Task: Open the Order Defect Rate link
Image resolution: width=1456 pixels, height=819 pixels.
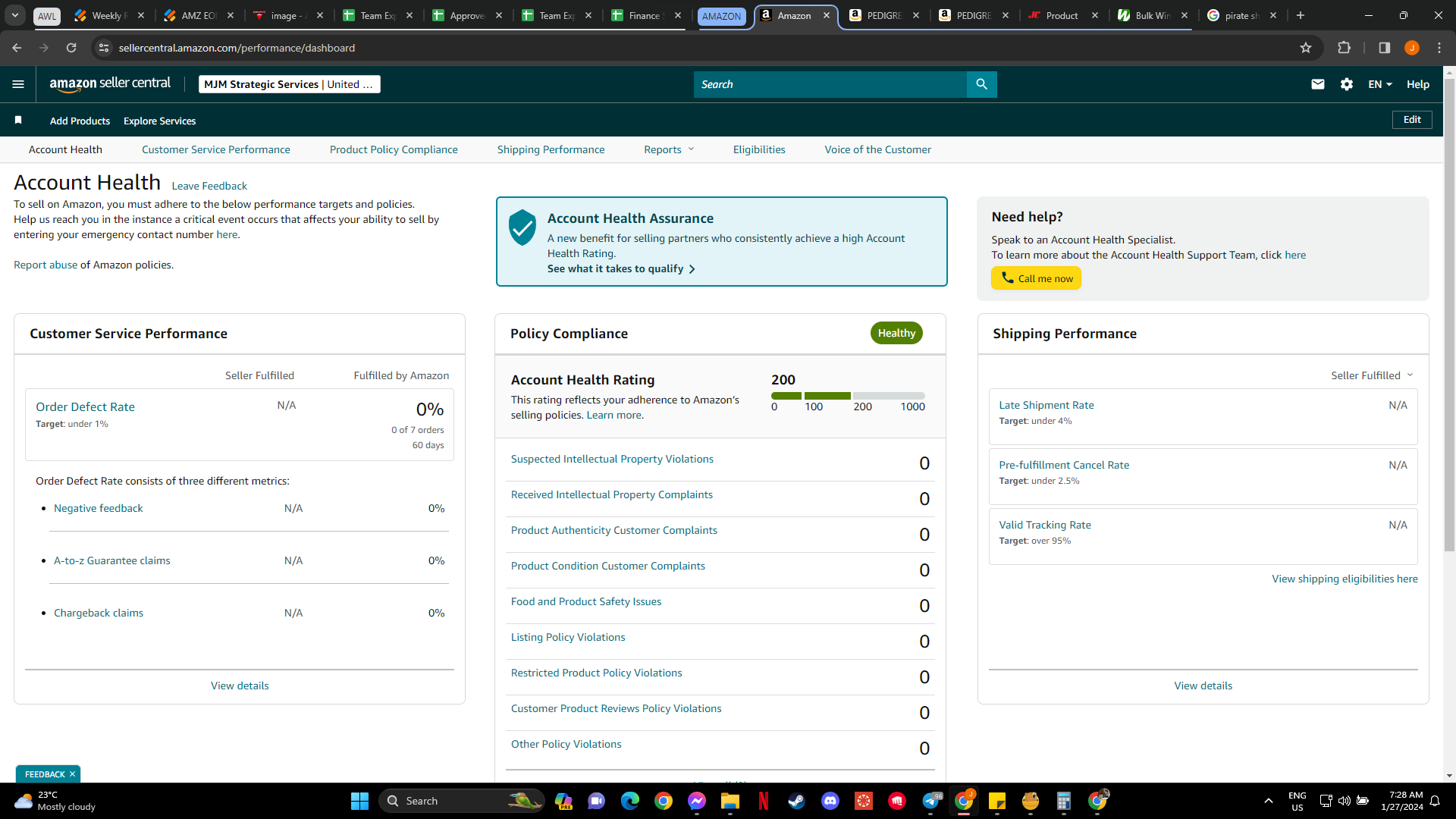Action: coord(85,406)
